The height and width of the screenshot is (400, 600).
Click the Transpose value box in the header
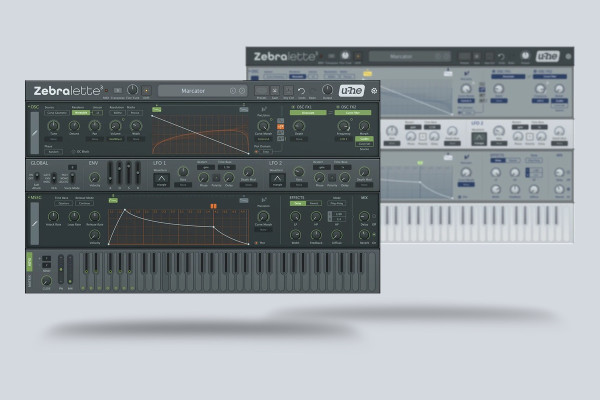tap(118, 91)
